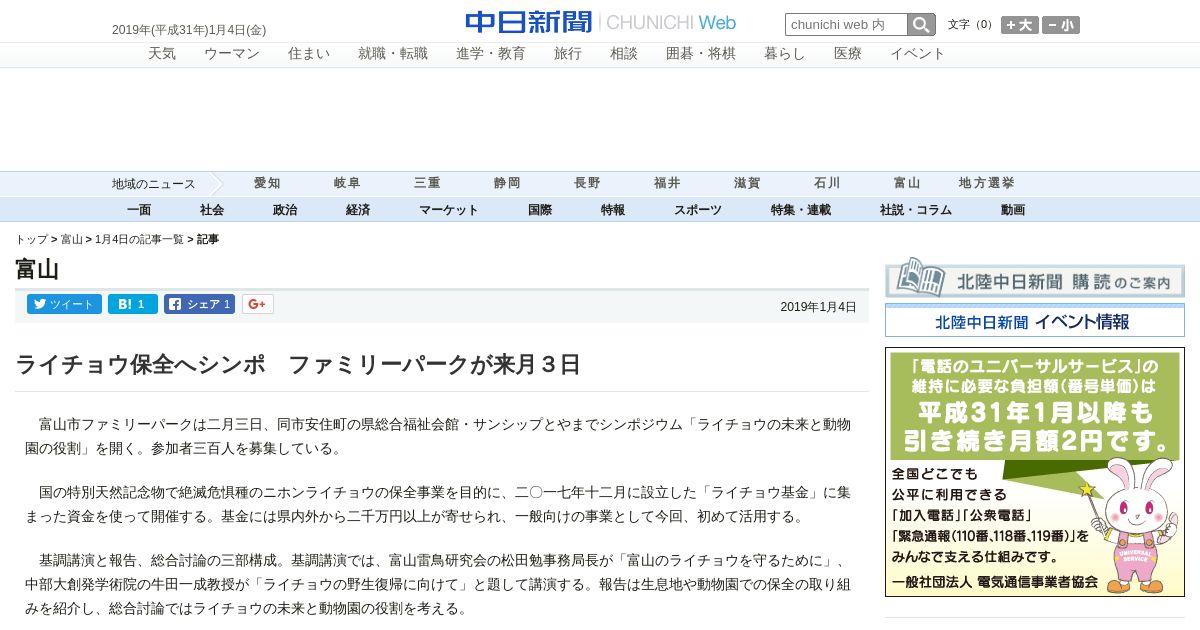
Task: Select 石川 regional news
Action: pos(827,184)
